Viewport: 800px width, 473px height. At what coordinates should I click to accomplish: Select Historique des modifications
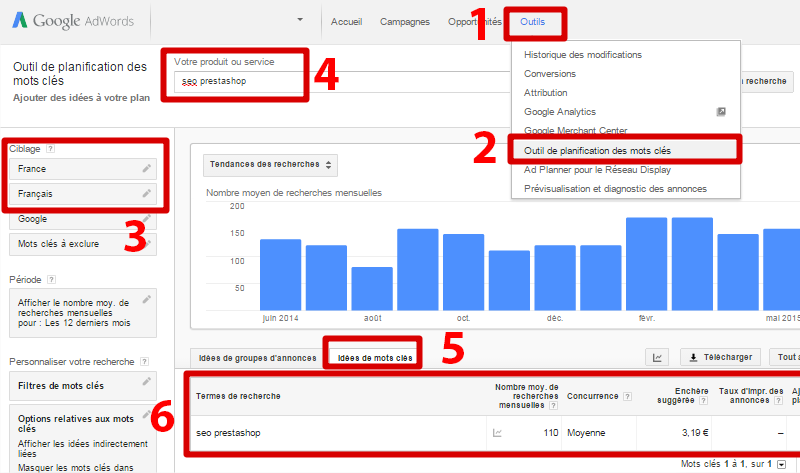[583, 55]
